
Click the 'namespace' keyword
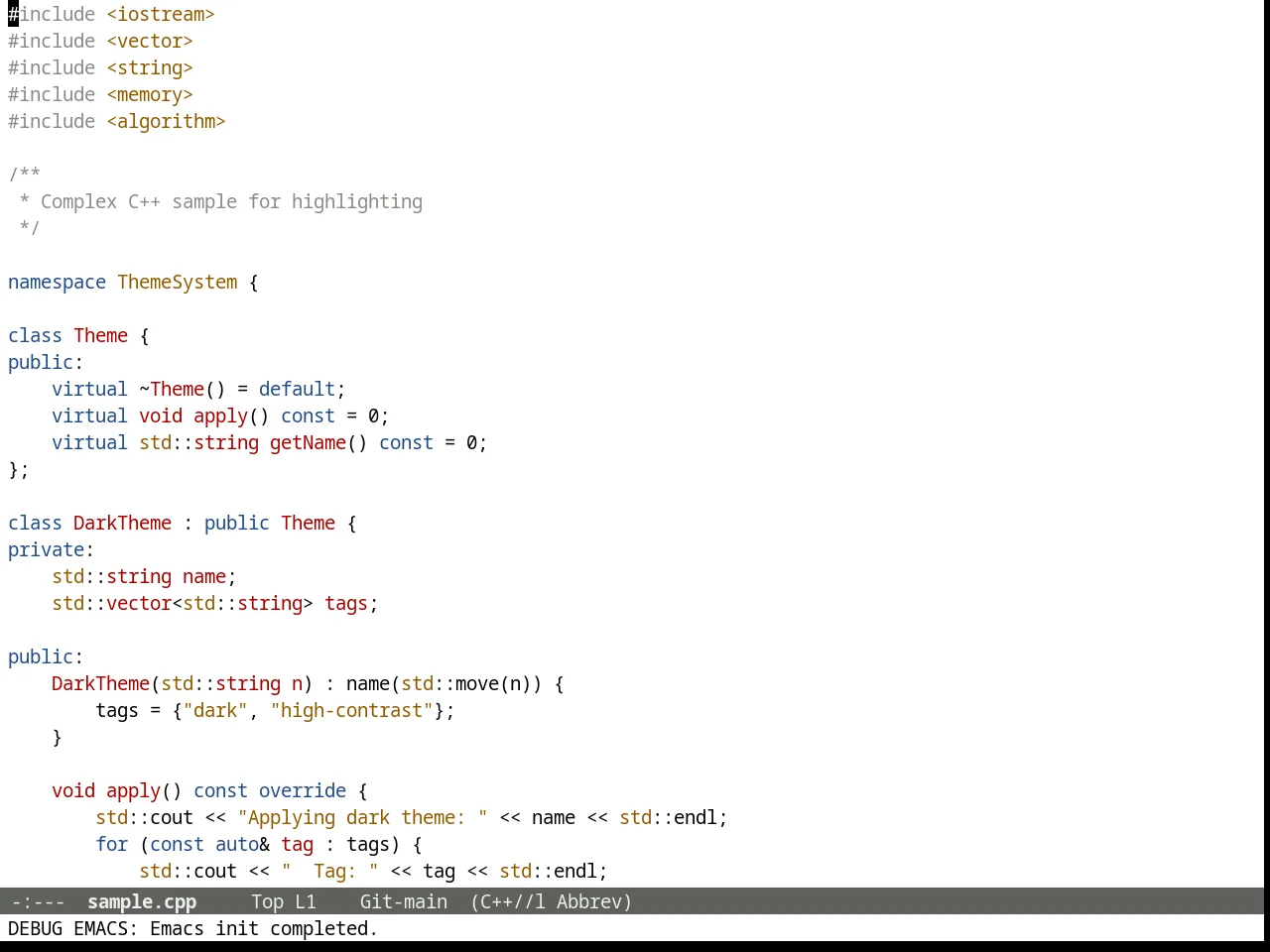(57, 282)
